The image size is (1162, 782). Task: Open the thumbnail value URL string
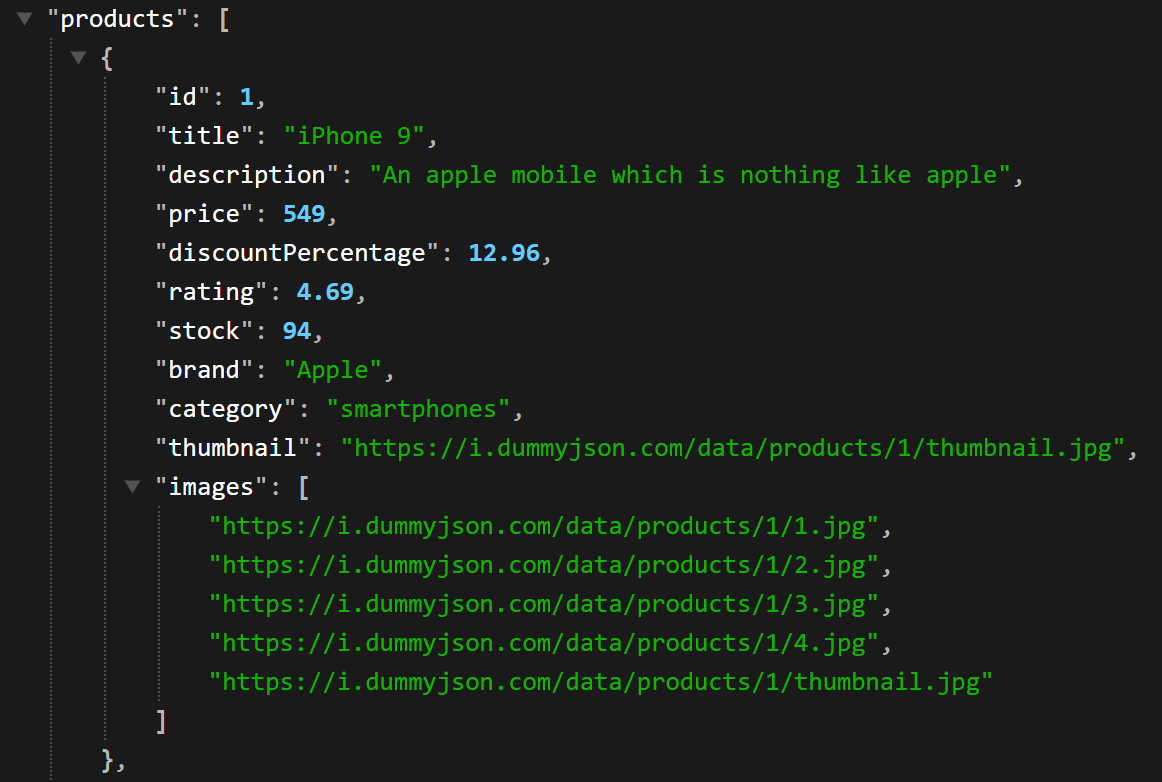click(733, 448)
